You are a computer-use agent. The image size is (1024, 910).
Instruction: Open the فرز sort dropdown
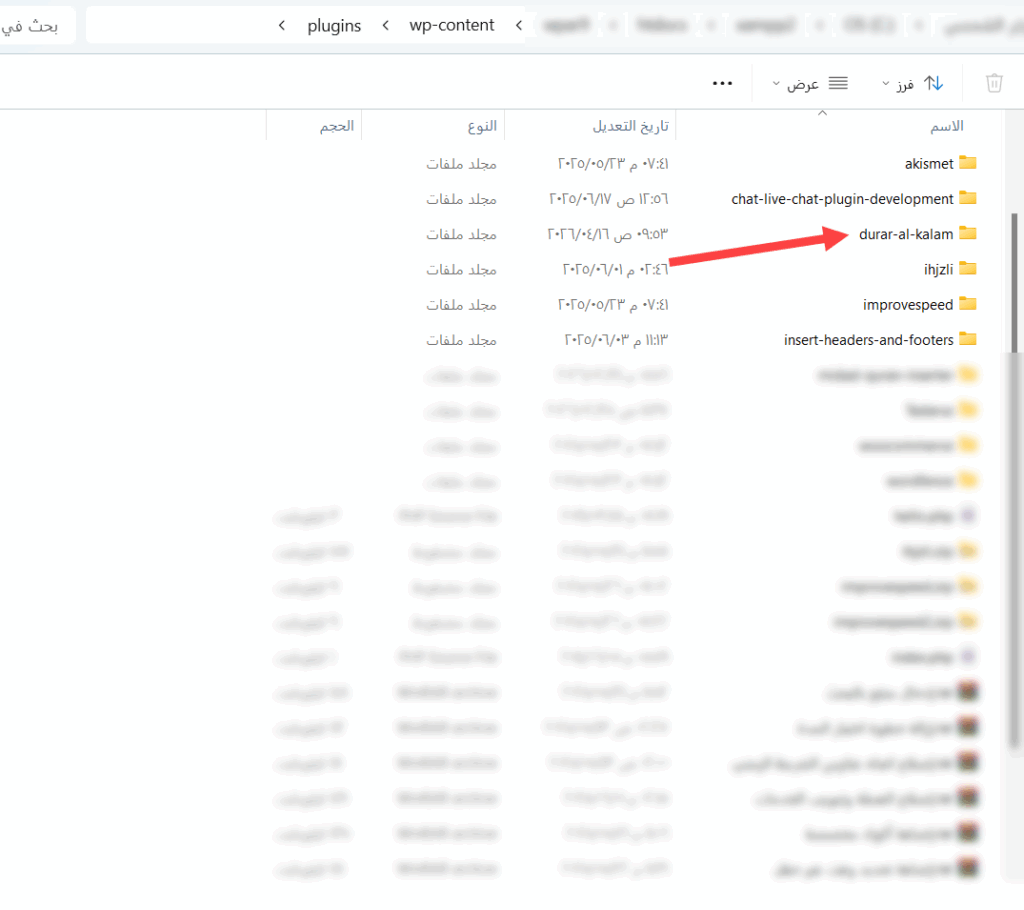[x=898, y=84]
